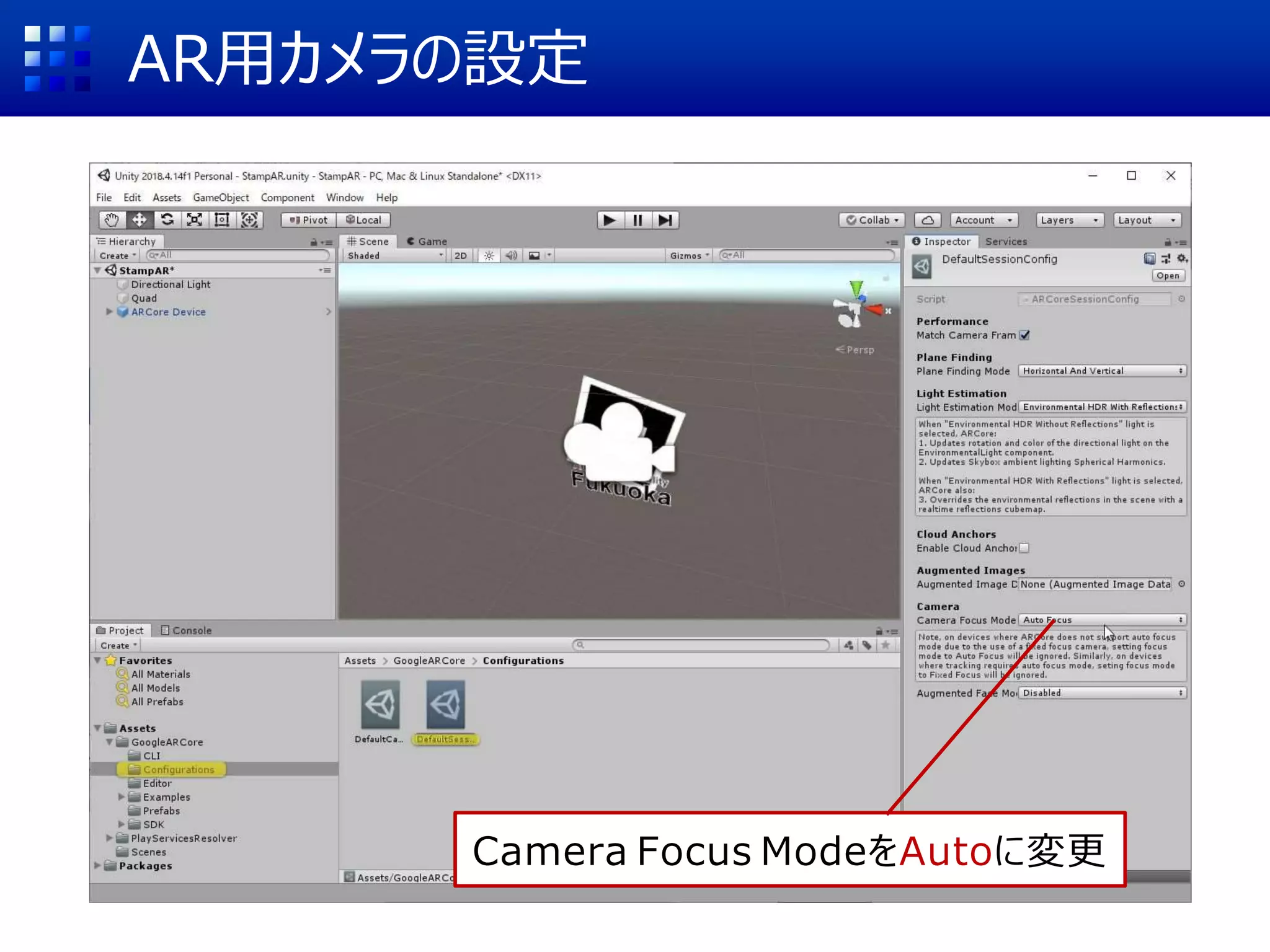Viewport: 1270px width, 952px height.
Task: Expand the Examples folder
Action: click(122, 797)
